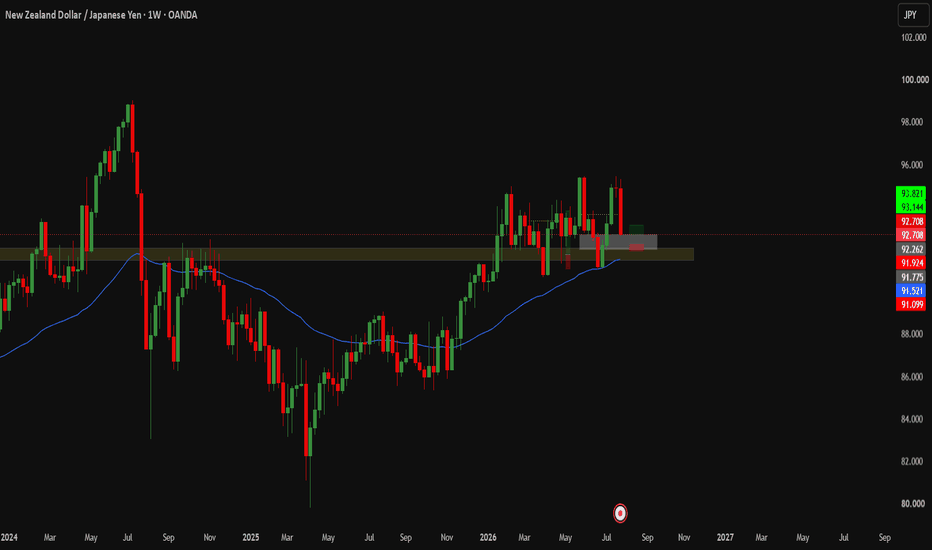The height and width of the screenshot is (550, 932).
Task: Click the gray 92.262 price label
Action: coord(911,249)
